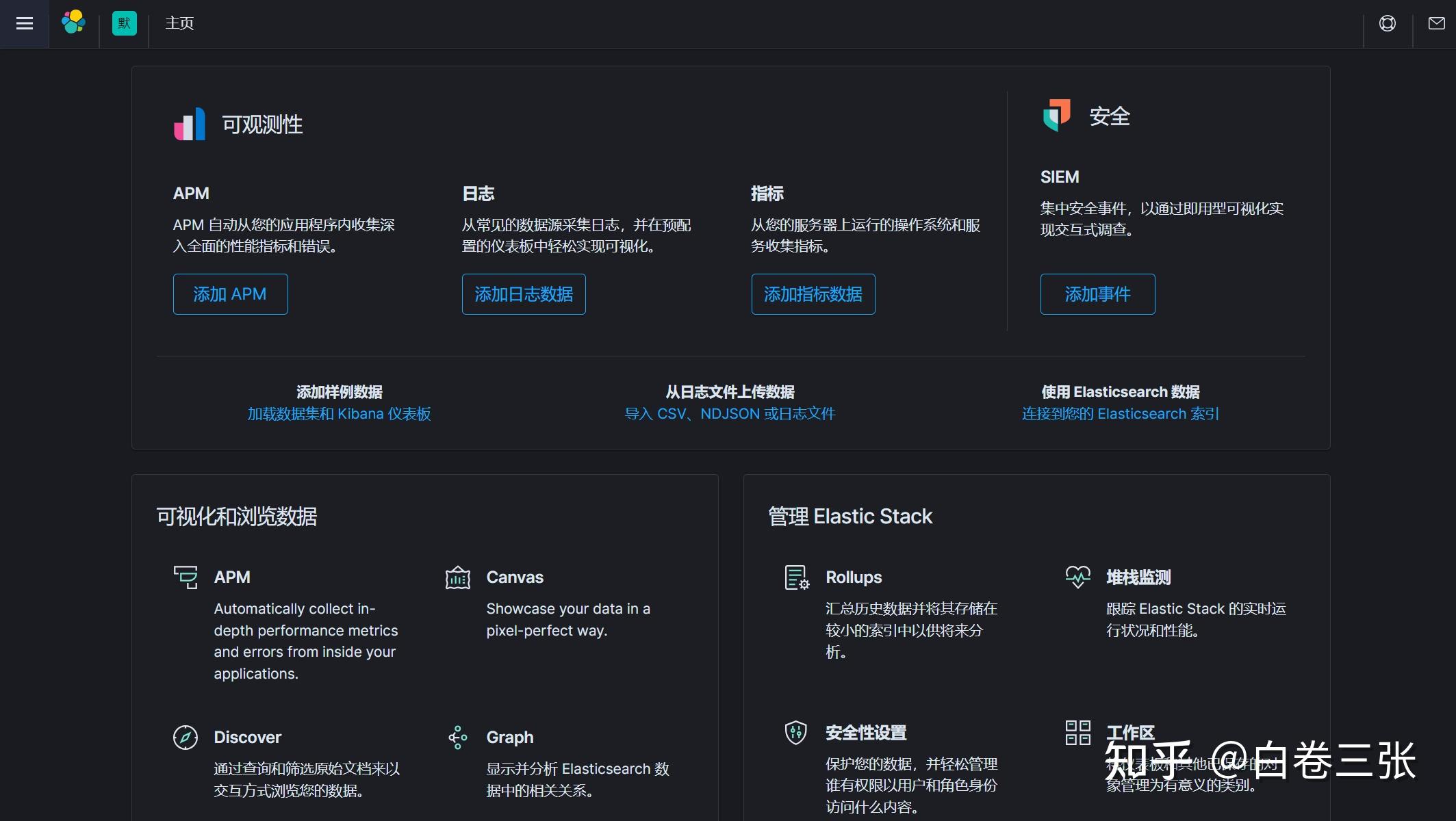Click the 添加事件 button under SIEM
Screen dimensions: 1456x821
[1097, 294]
